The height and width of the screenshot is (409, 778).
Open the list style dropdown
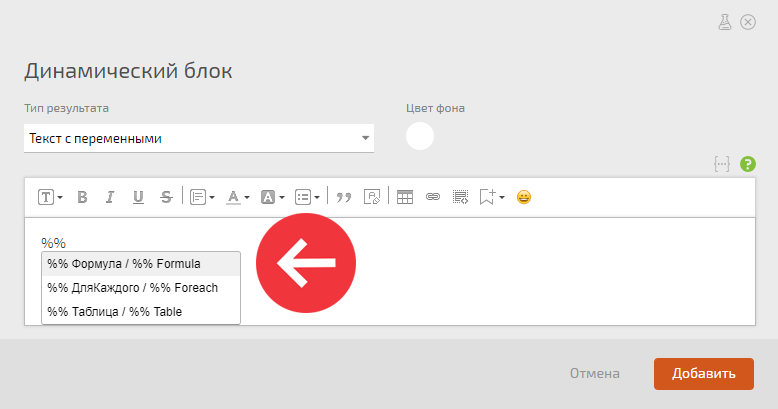click(307, 197)
